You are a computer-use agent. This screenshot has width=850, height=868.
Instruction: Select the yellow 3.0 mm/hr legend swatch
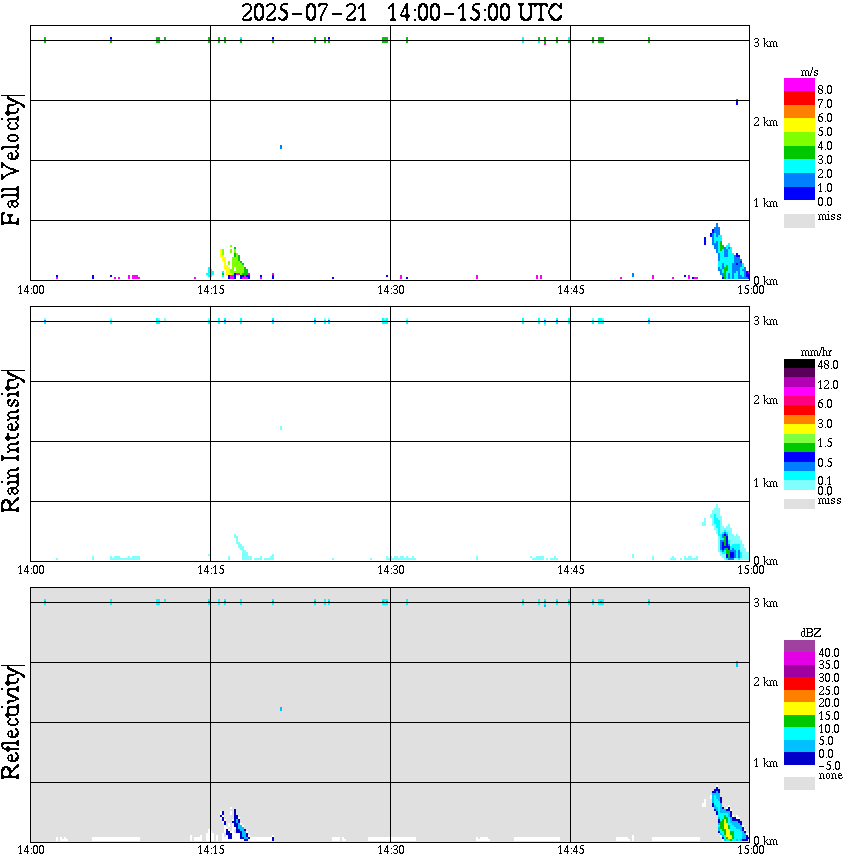pyautogui.click(x=799, y=429)
